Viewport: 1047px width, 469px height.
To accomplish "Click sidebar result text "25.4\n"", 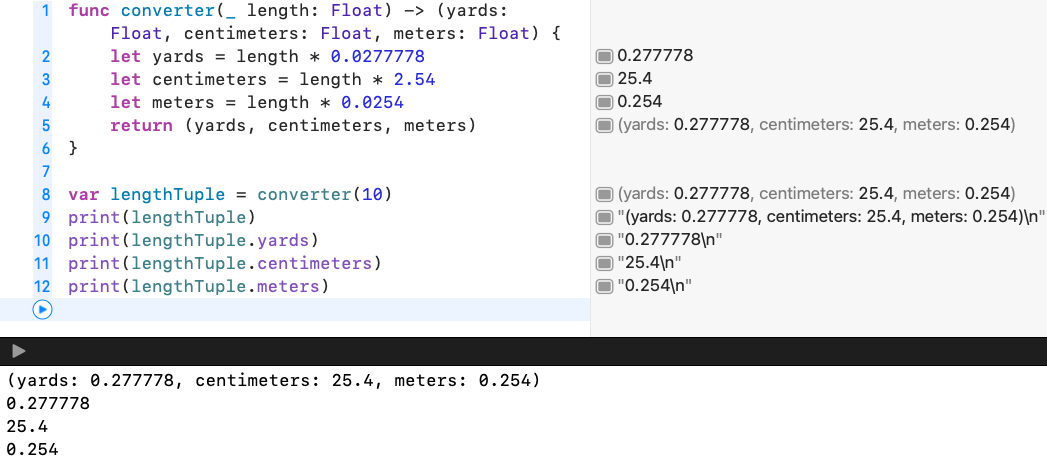I will [649, 263].
